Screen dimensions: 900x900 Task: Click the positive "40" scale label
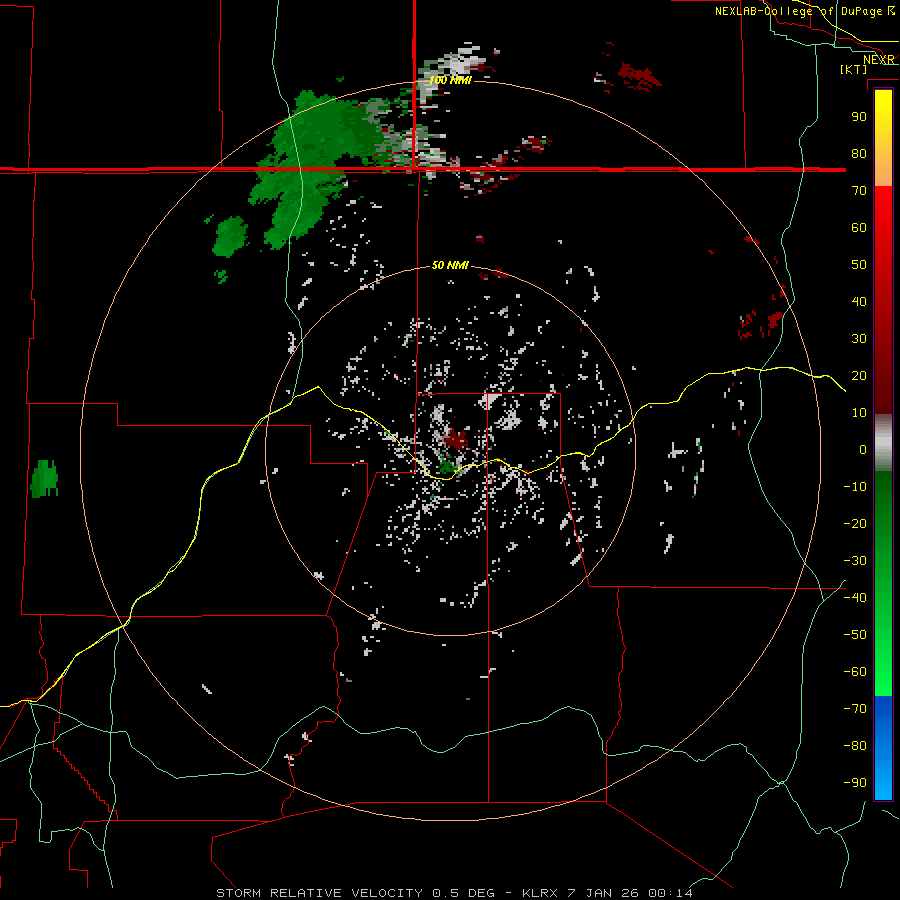point(859,301)
